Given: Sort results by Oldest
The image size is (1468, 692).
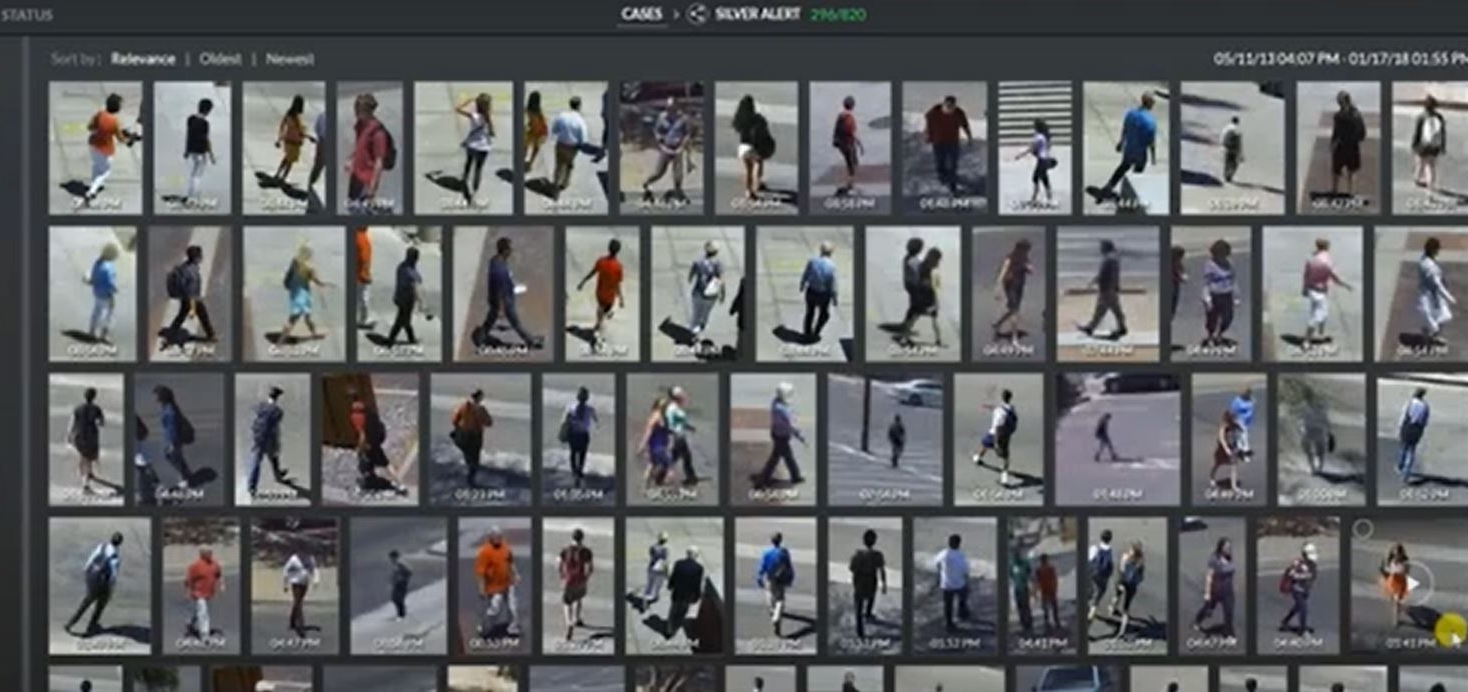Looking at the screenshot, I should [220, 59].
